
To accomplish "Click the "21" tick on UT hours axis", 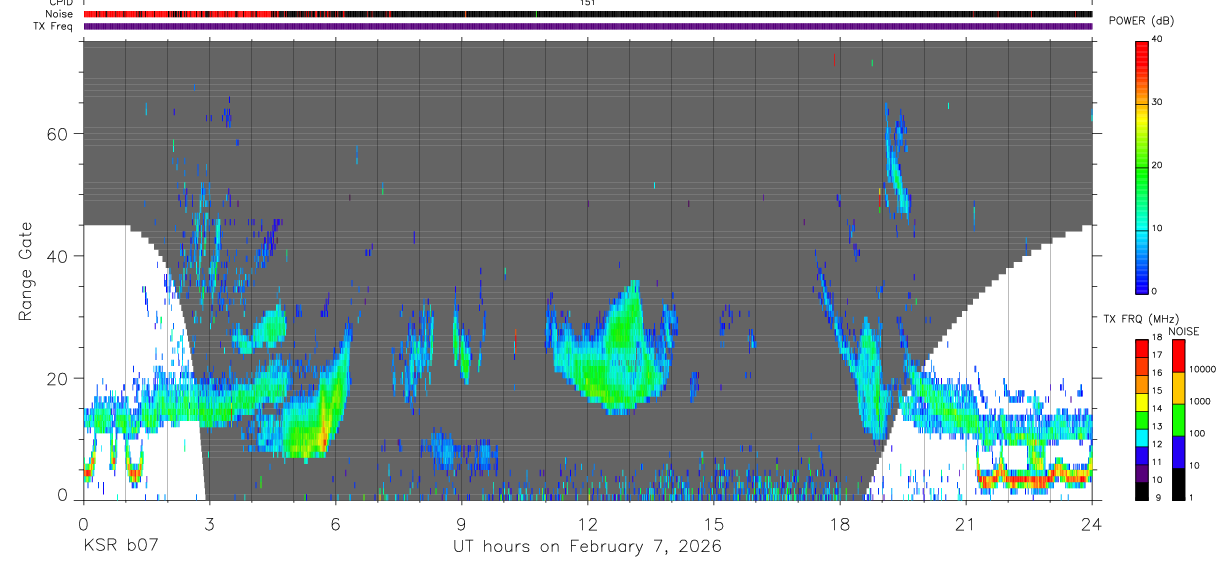I will point(966,523).
